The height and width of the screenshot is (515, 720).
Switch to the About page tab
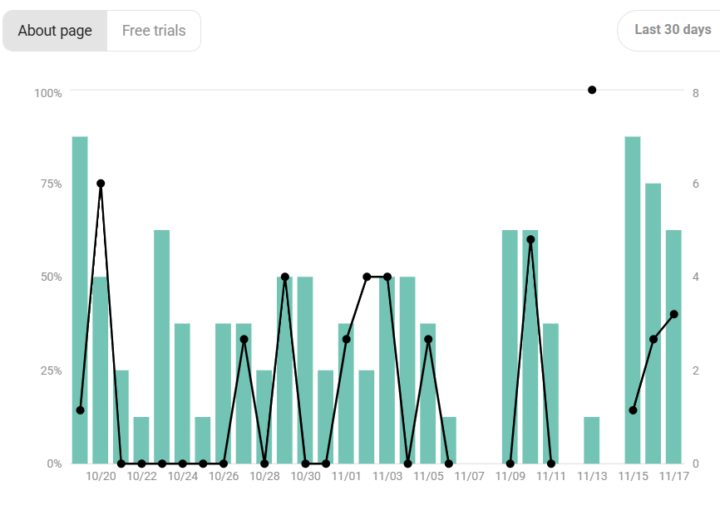coord(55,31)
